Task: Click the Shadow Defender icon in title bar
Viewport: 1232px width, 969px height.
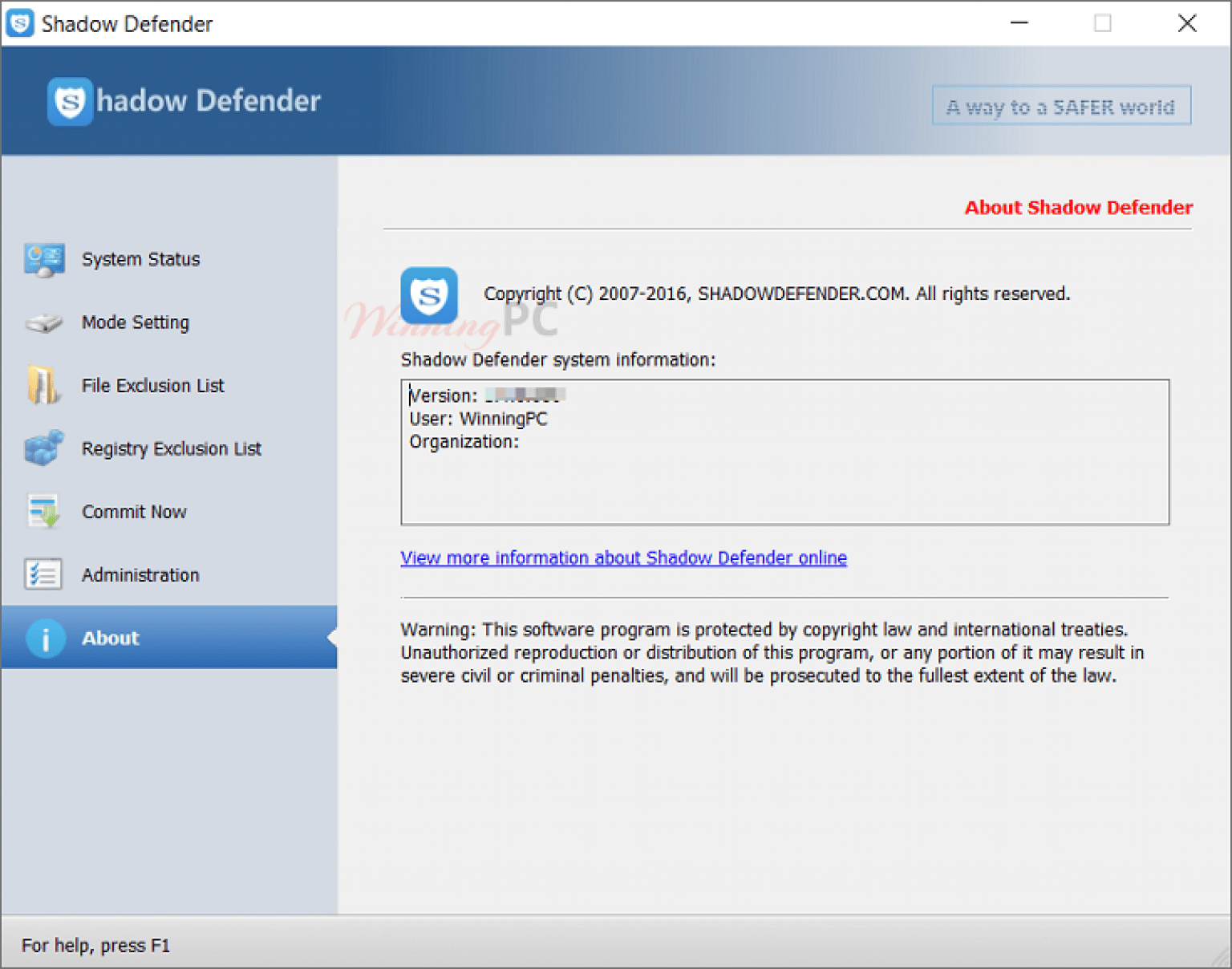Action: tap(19, 23)
